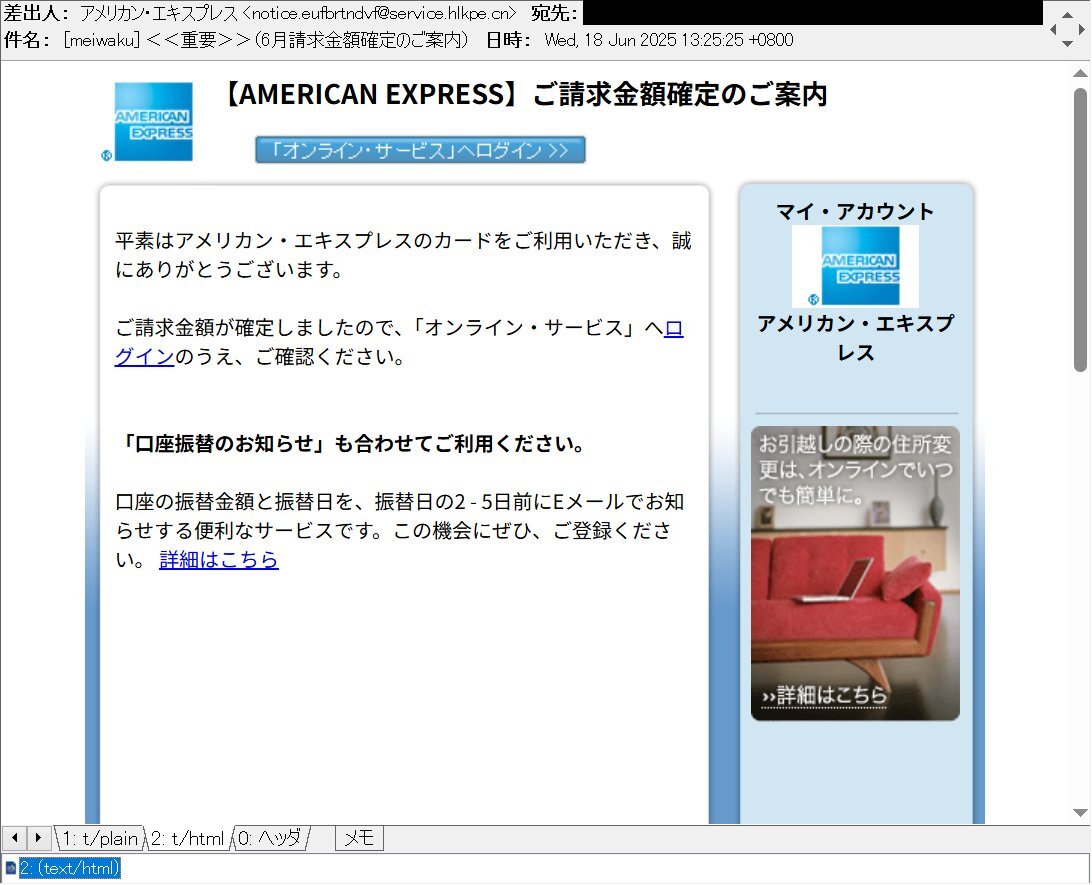
Task: Click the vertical scrollbar thumb
Action: click(1080, 230)
